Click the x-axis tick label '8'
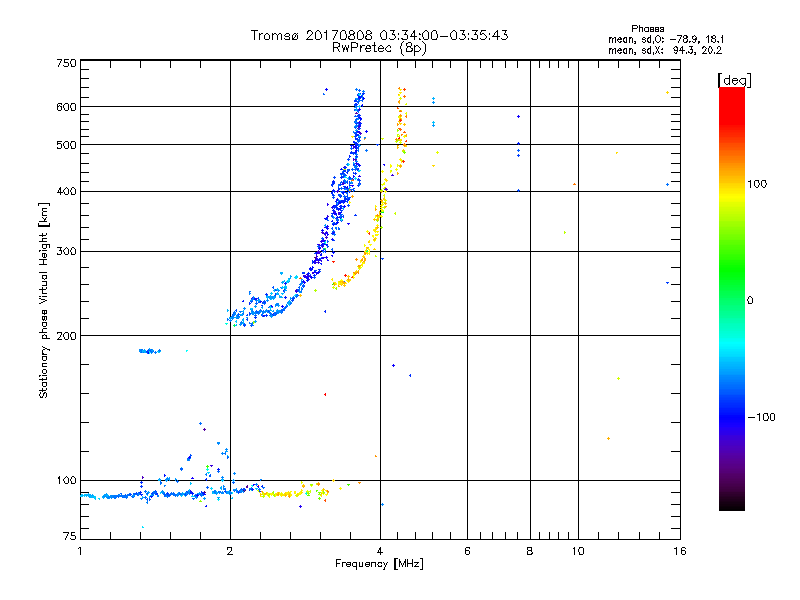The height and width of the screenshot is (600, 800). 530,551
